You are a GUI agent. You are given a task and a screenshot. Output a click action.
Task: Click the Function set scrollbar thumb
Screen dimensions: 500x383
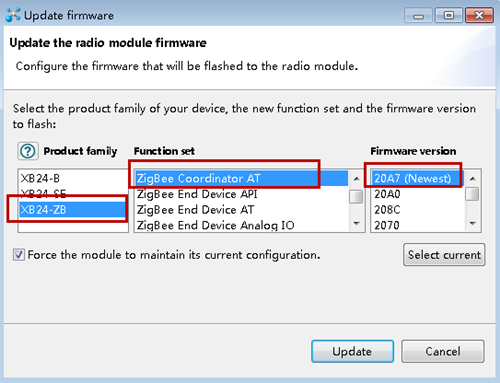point(356,196)
